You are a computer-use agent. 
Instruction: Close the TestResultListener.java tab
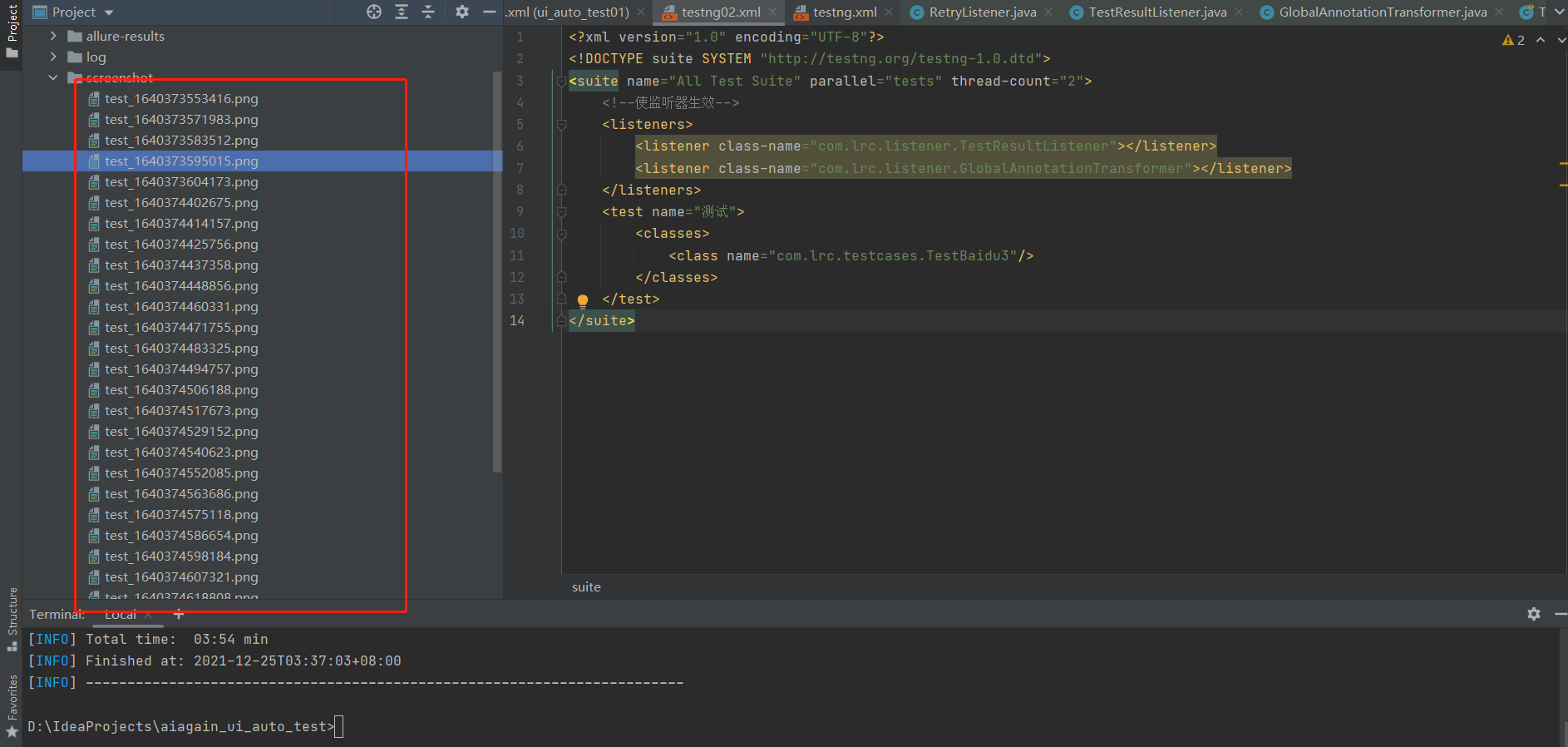(x=1239, y=12)
